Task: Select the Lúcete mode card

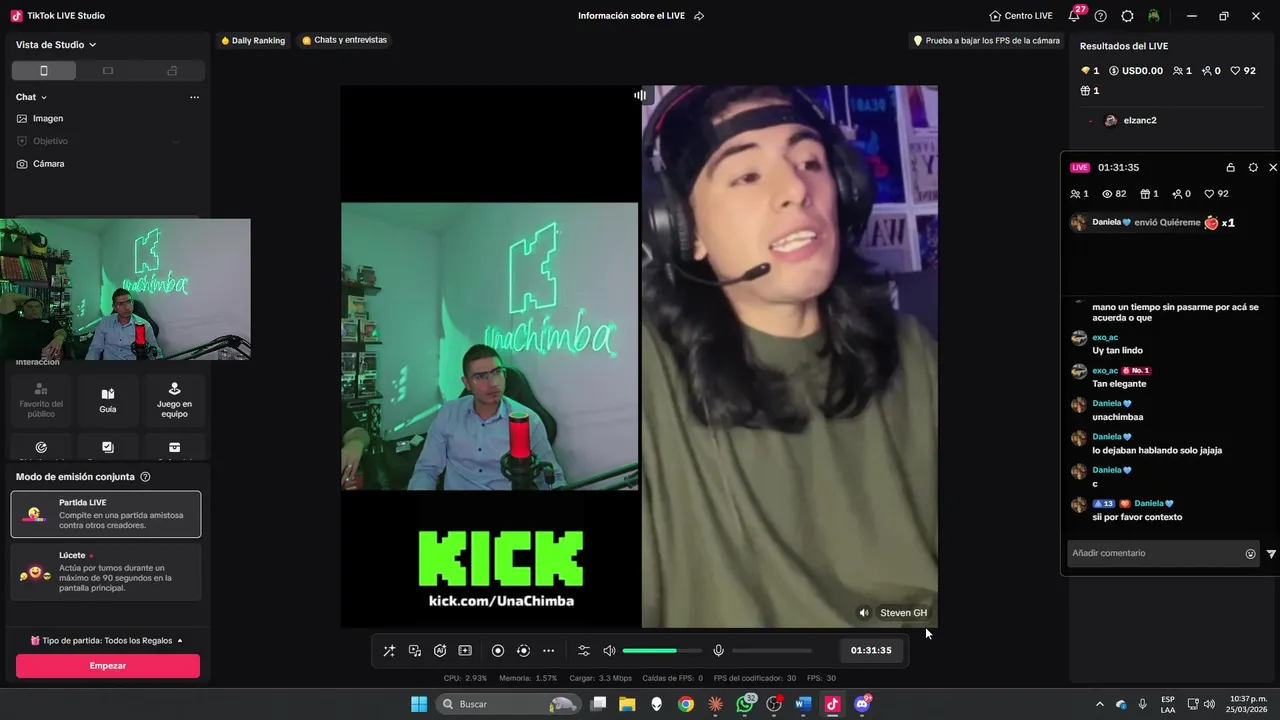Action: coord(106,571)
